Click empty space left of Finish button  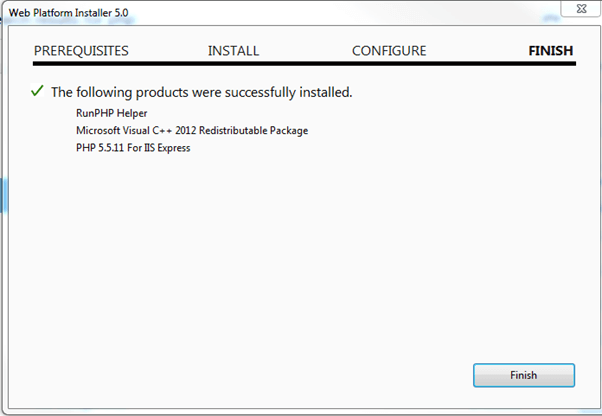pyautogui.click(x=300, y=375)
